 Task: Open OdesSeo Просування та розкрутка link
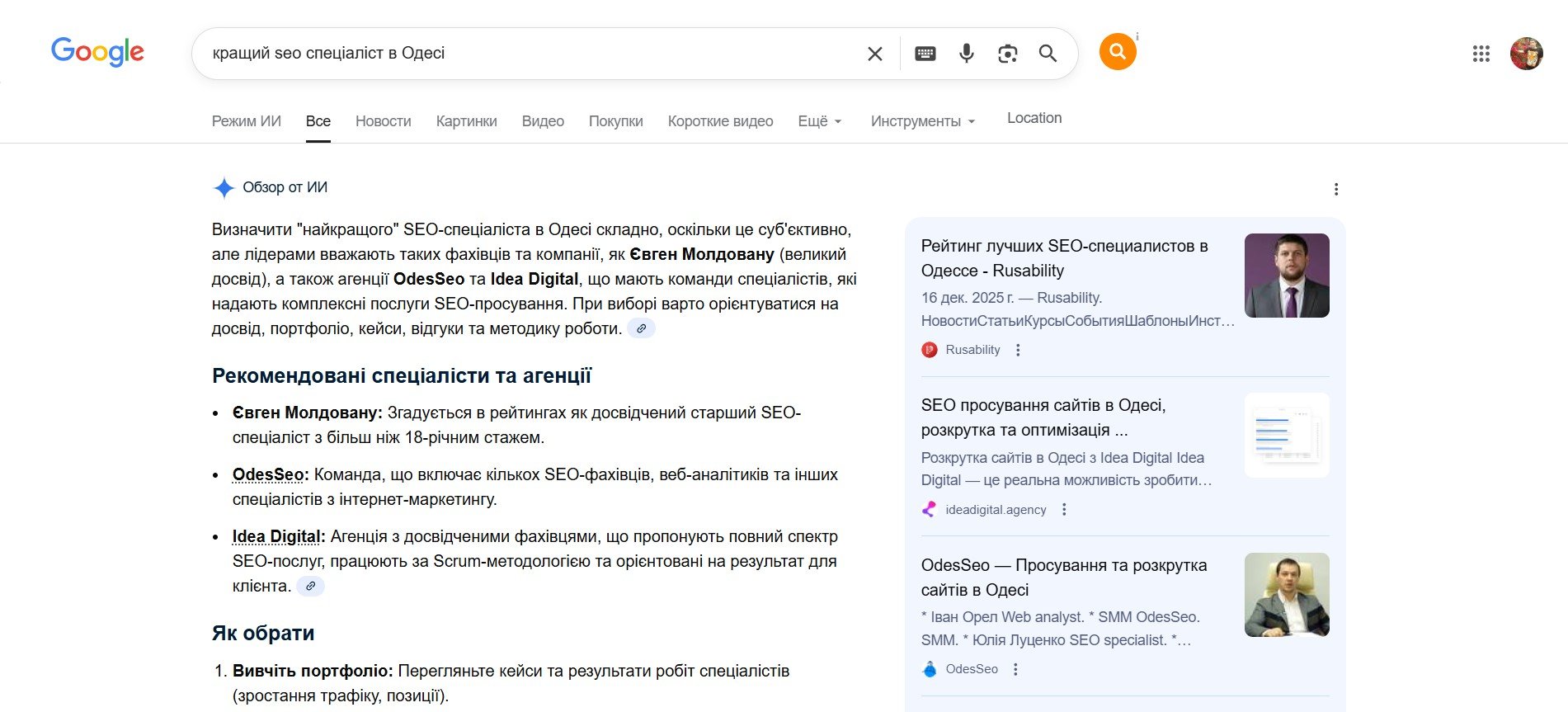[x=1063, y=578]
